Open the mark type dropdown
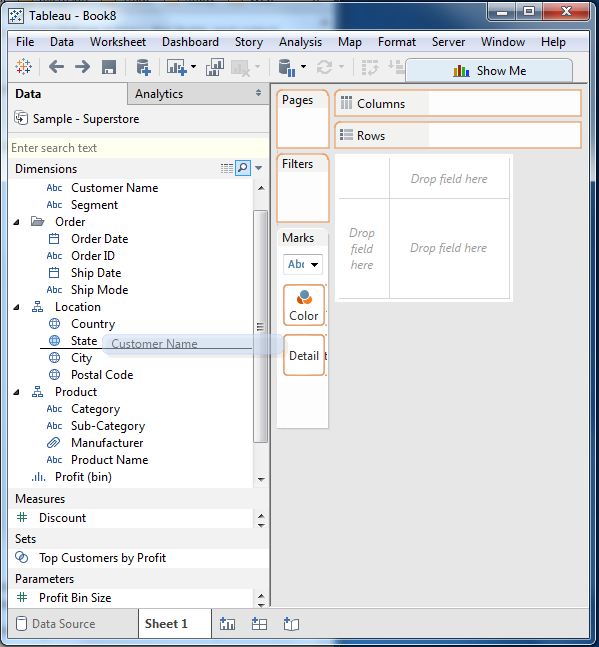 [x=303, y=264]
